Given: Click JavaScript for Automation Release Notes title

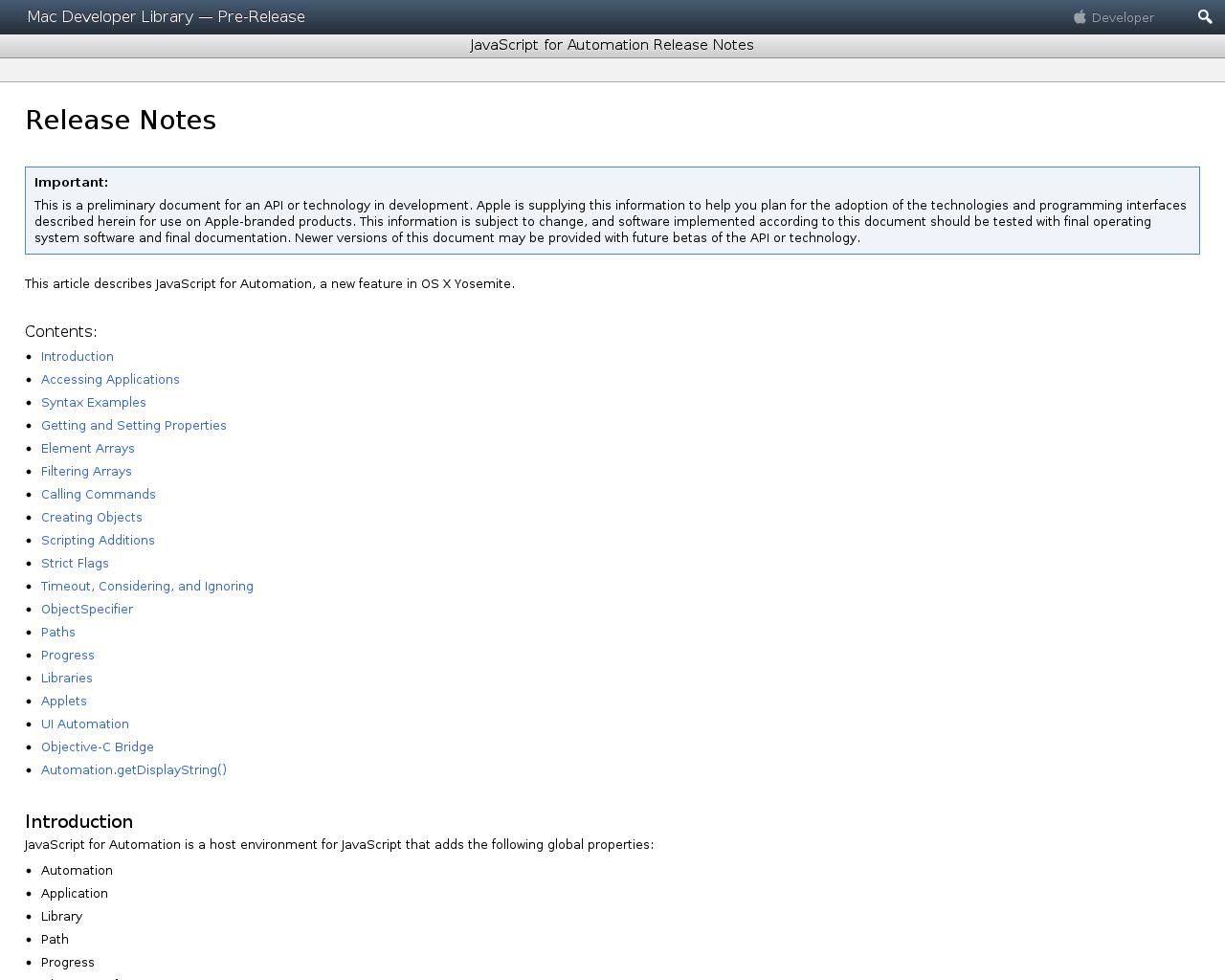Looking at the screenshot, I should click(x=612, y=45).
